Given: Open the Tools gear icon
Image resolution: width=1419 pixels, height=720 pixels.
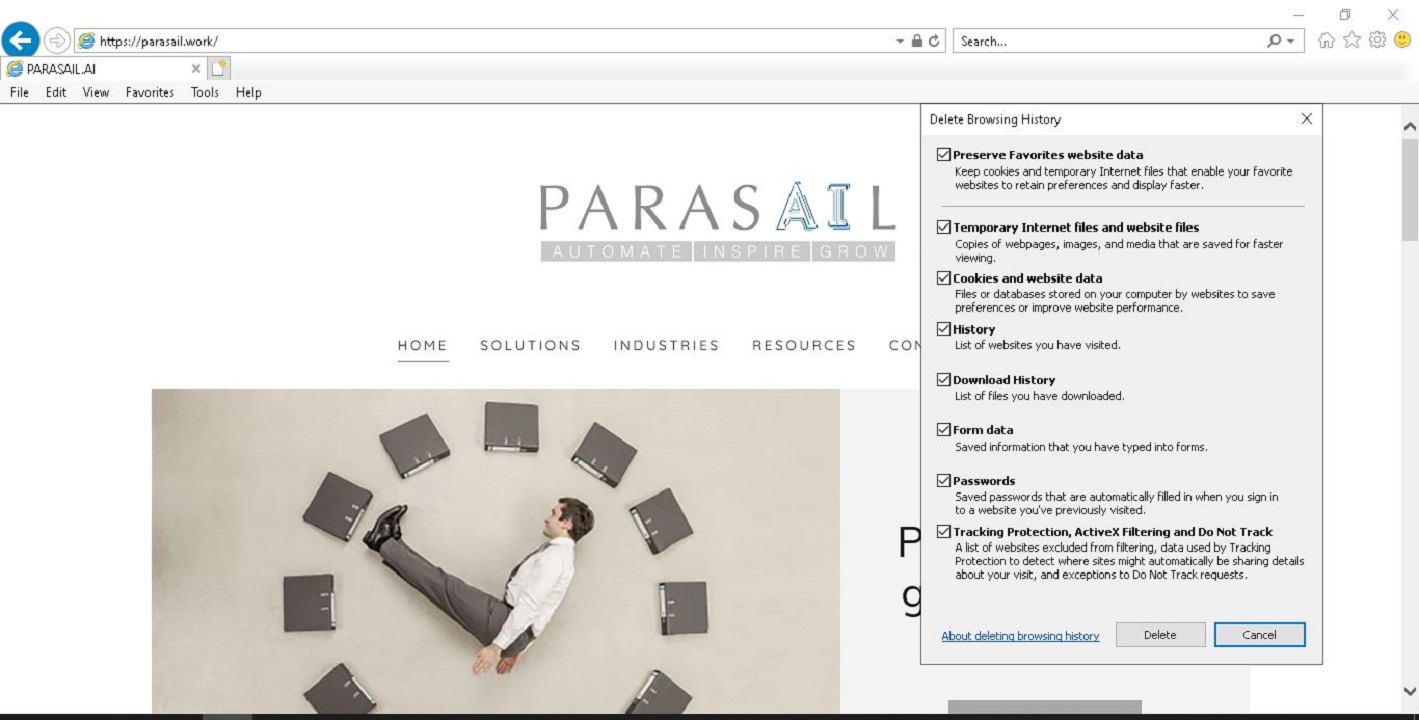Looking at the screenshot, I should [x=1377, y=40].
